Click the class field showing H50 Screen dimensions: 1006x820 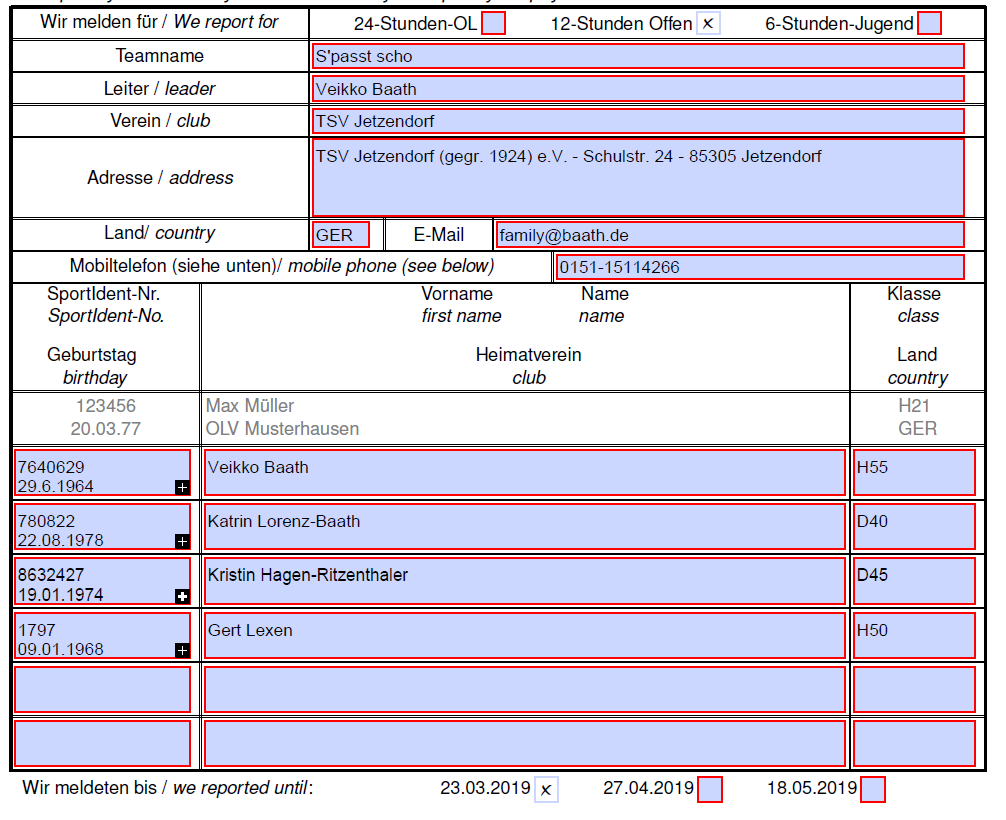[914, 635]
